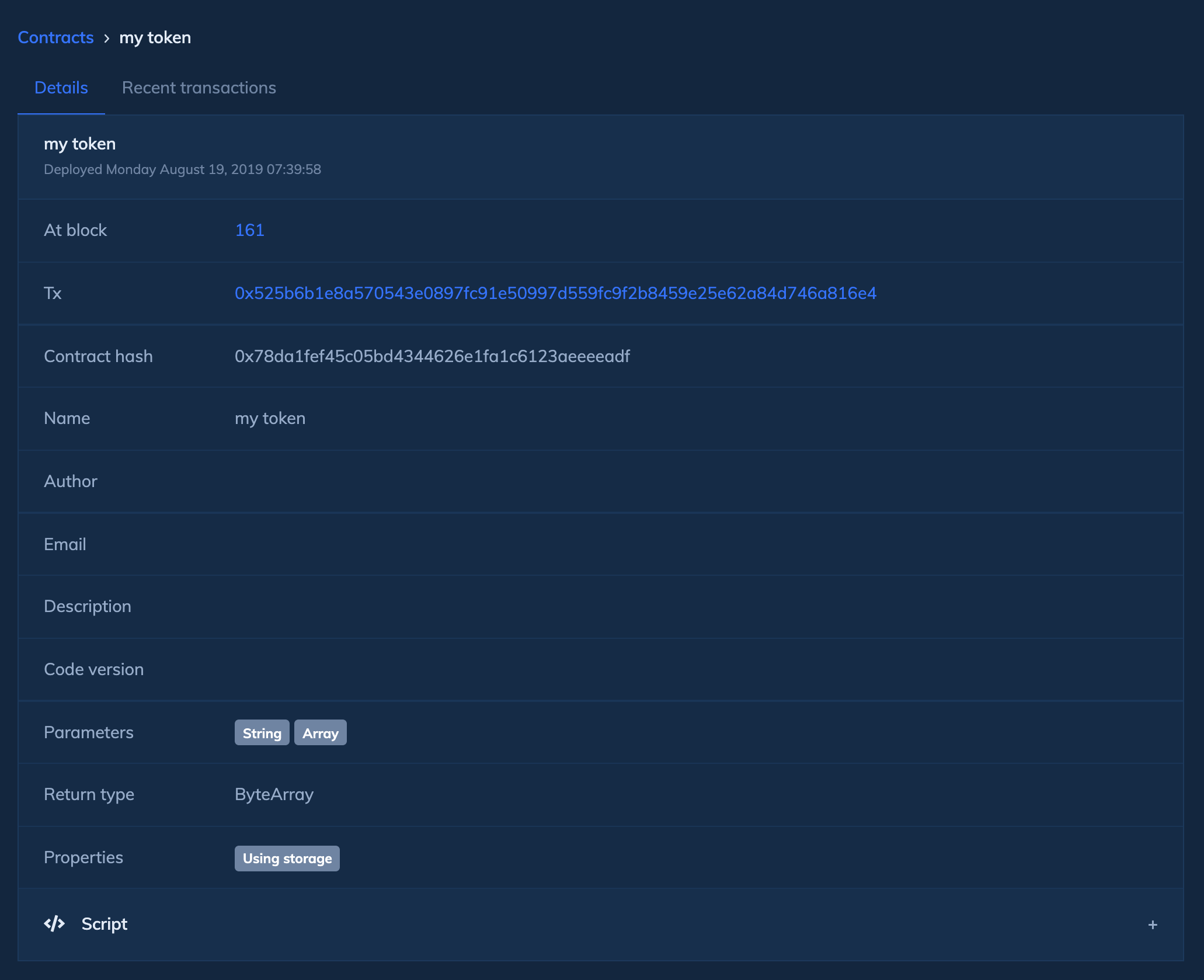Viewport: 1204px width, 980px height.
Task: Click the Properties row label
Action: pyautogui.click(x=83, y=857)
